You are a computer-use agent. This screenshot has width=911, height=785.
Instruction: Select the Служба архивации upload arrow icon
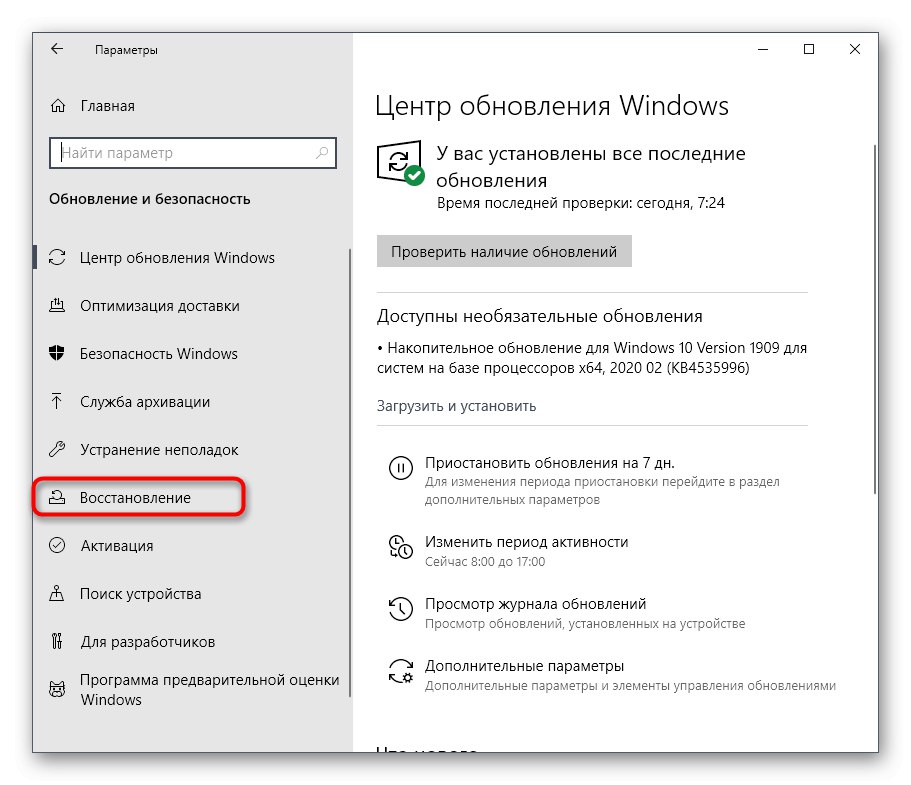pyautogui.click(x=57, y=402)
